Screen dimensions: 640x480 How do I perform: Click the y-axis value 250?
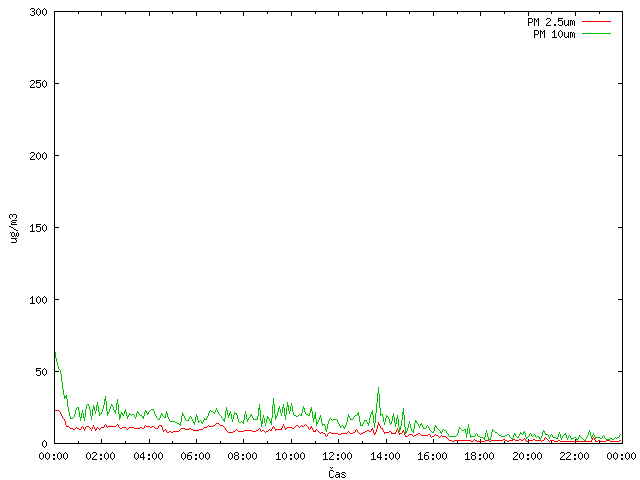tap(38, 84)
